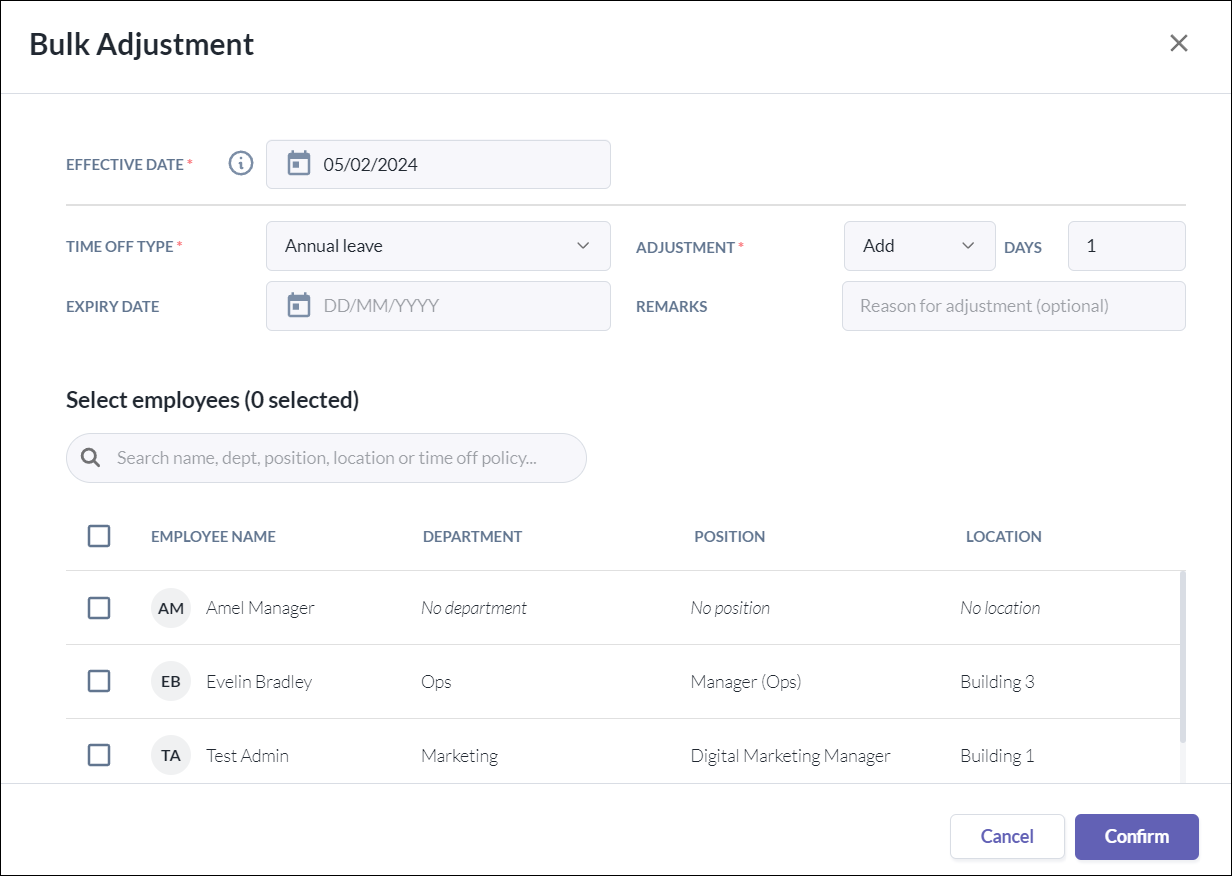Click the calendar icon beside 05/02/2024

coord(299,164)
